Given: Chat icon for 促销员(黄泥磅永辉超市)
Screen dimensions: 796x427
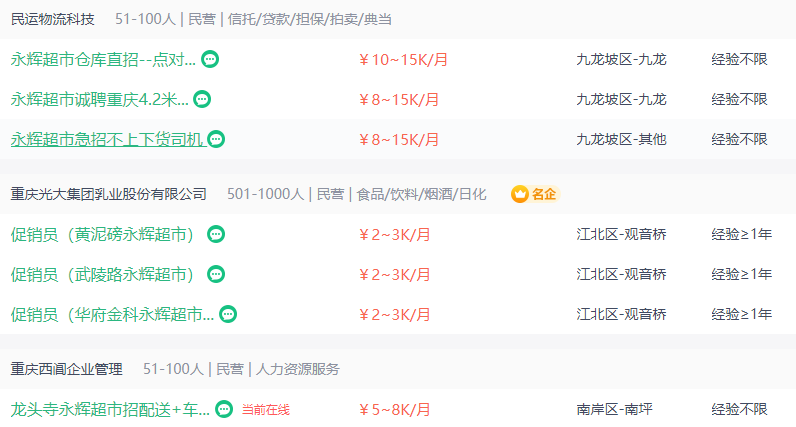Looking at the screenshot, I should [x=216, y=234].
